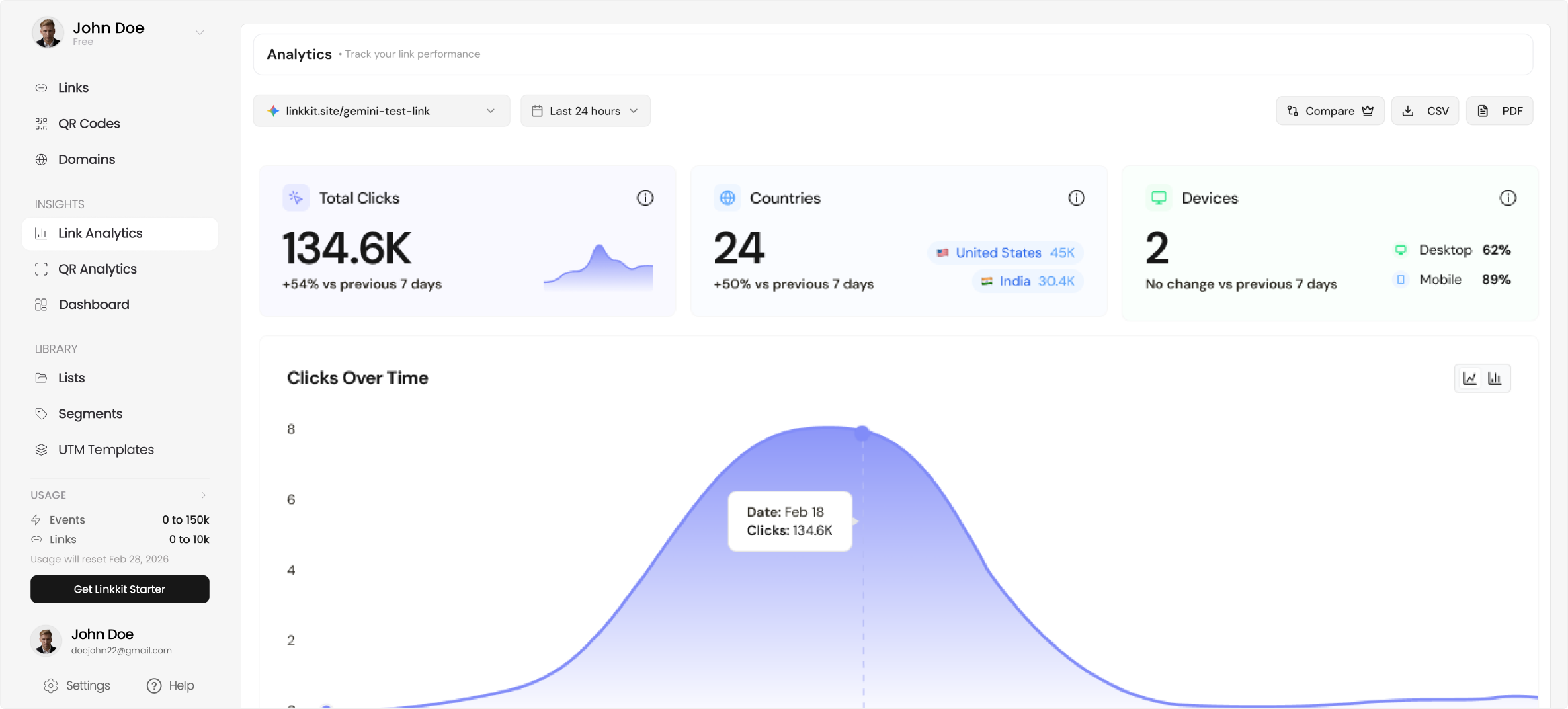Image resolution: width=1568 pixels, height=709 pixels.
Task: Open UTM Templates from the Library
Action: [106, 450]
